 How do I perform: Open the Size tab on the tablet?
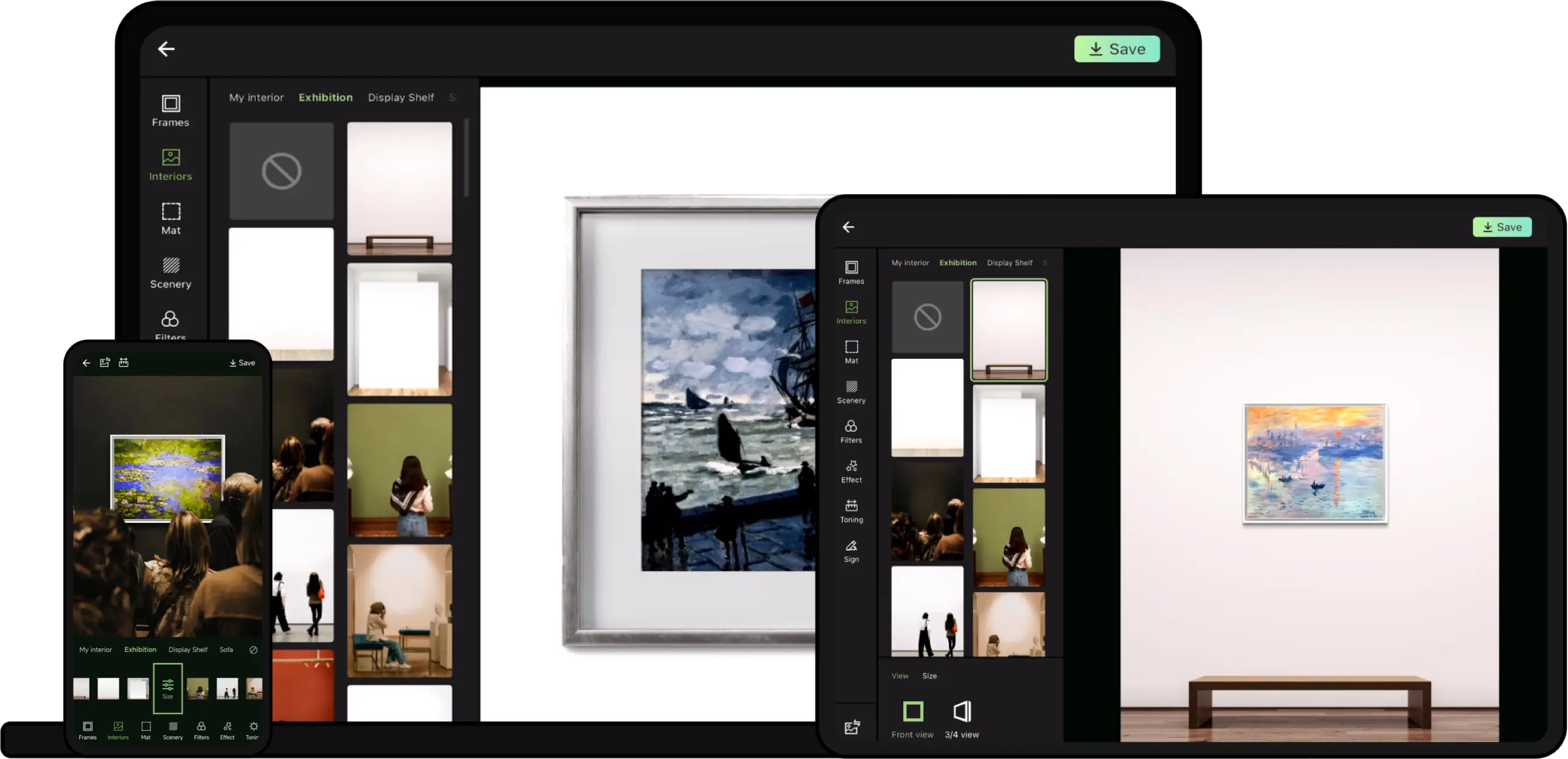[x=929, y=676]
